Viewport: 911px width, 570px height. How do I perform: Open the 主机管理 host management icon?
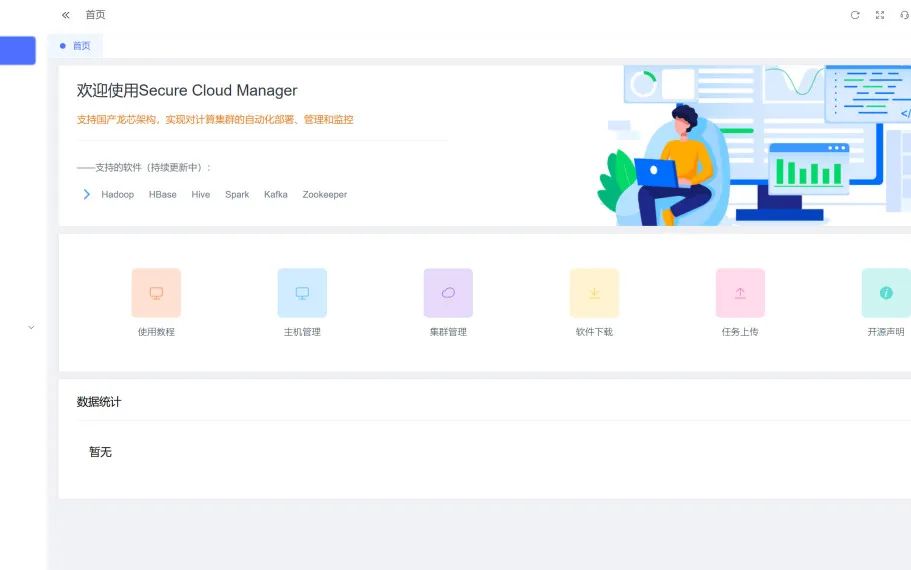point(302,293)
